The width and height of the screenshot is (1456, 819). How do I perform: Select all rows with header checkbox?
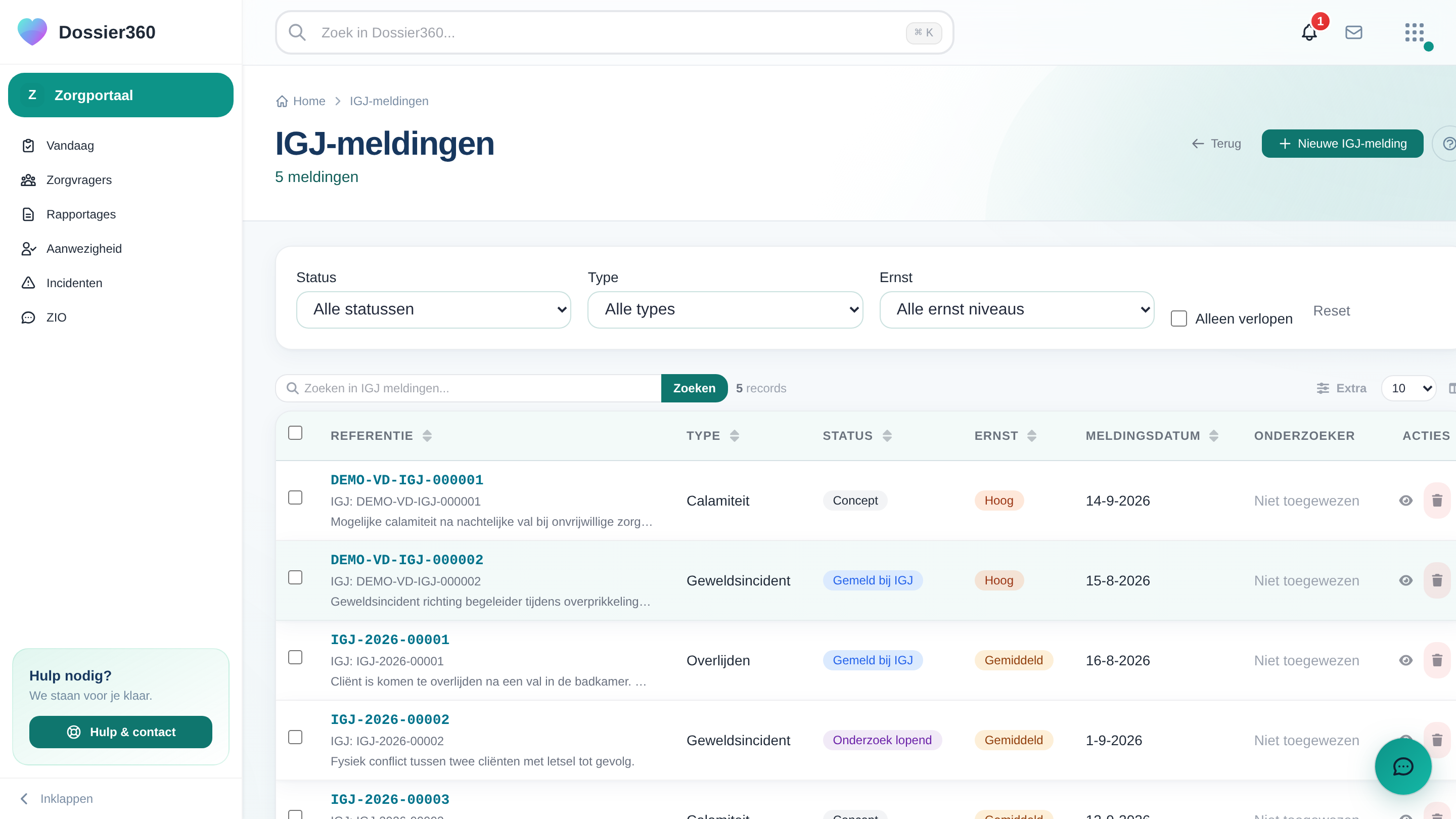pos(295,433)
